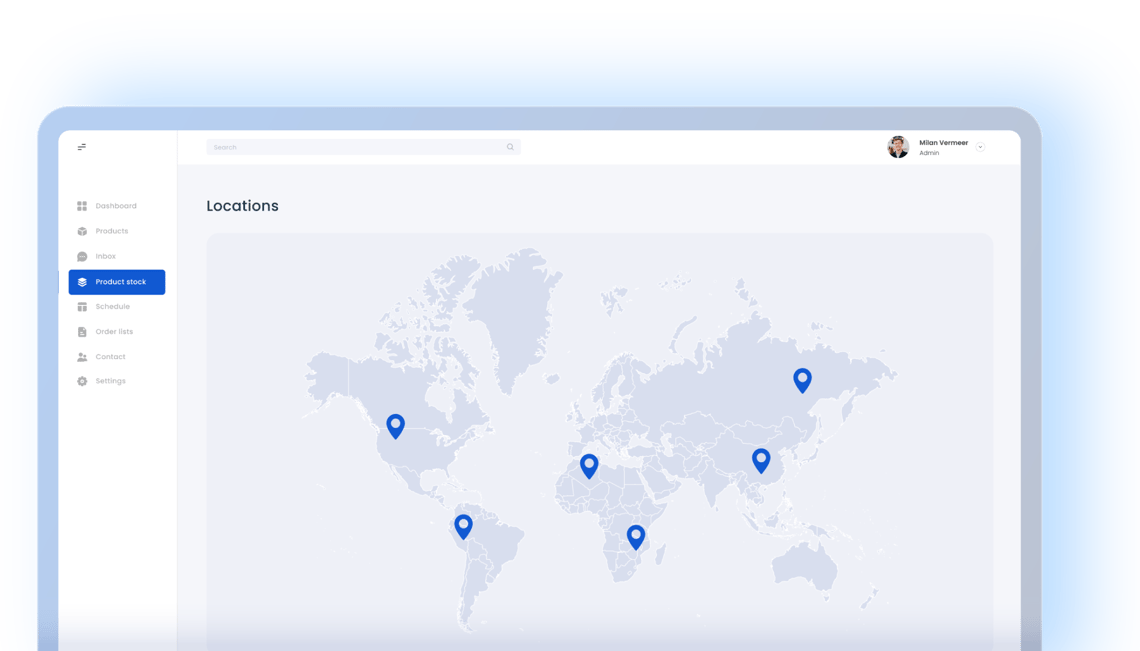Open the Schedule calendar icon
Viewport: 1140px width, 651px height.
(82, 306)
